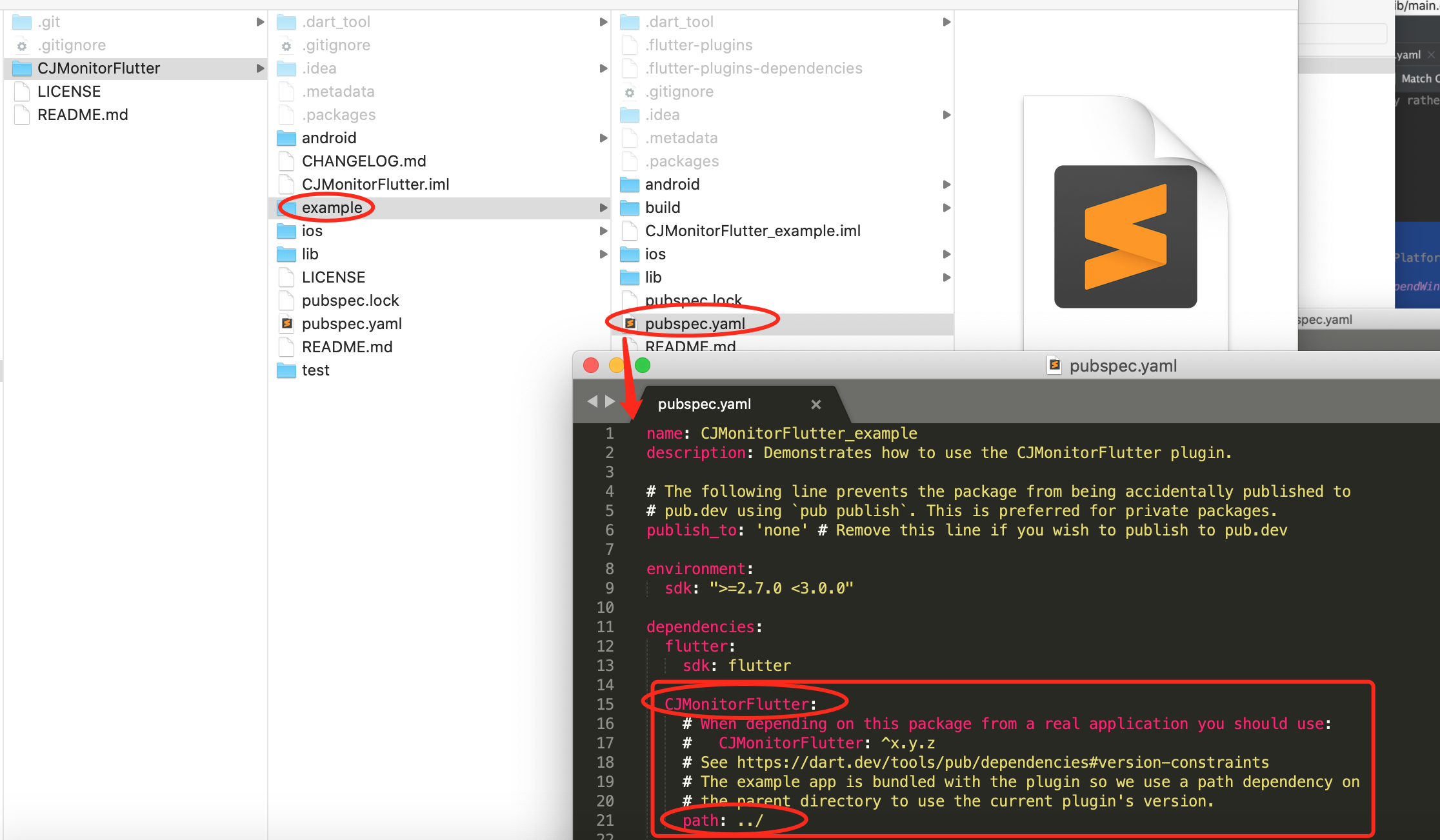Expand the third column's .dart_tool arrow
The height and width of the screenshot is (840, 1440).
pos(946,22)
